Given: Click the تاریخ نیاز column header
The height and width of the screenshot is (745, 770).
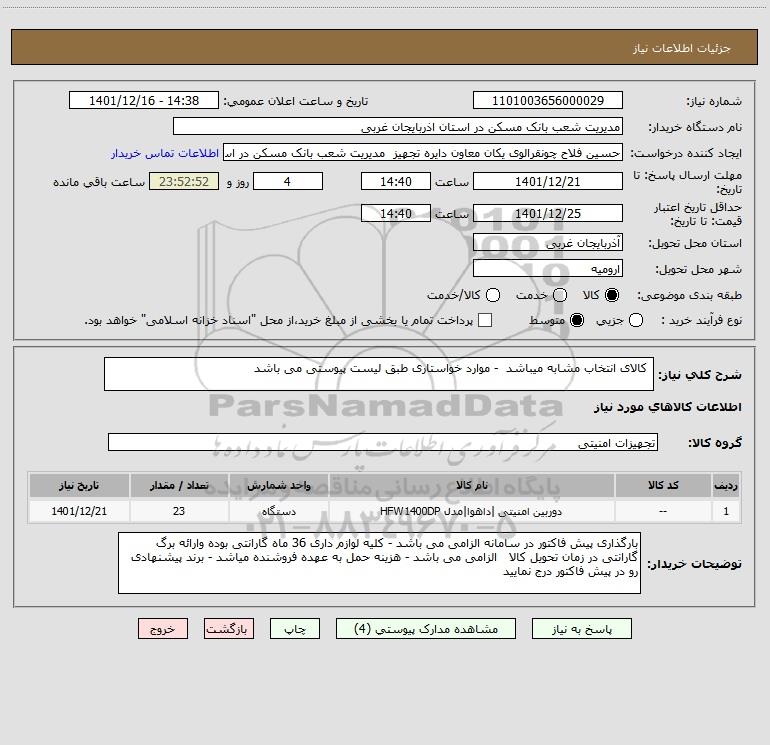Looking at the screenshot, I should click(x=79, y=485).
